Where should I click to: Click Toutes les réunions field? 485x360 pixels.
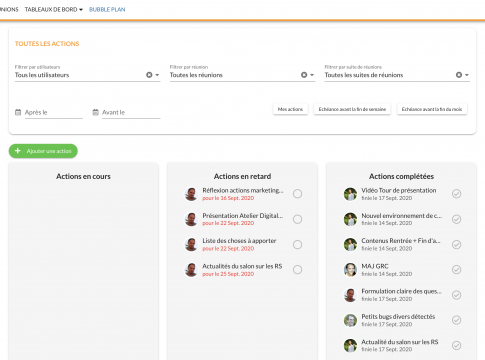coord(242,75)
